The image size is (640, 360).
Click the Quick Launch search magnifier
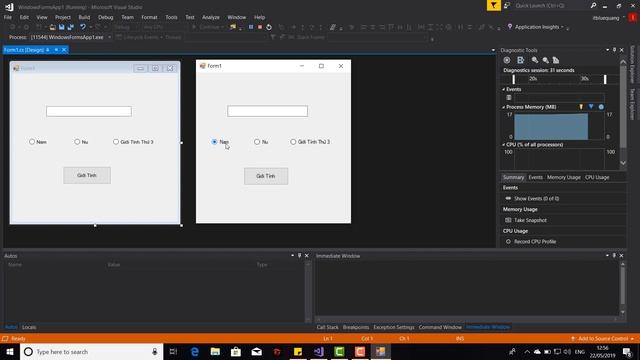pos(593,5)
